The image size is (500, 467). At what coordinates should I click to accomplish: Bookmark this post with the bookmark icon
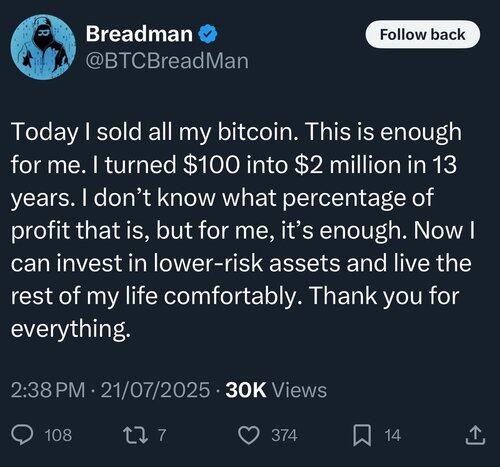pyautogui.click(x=362, y=435)
